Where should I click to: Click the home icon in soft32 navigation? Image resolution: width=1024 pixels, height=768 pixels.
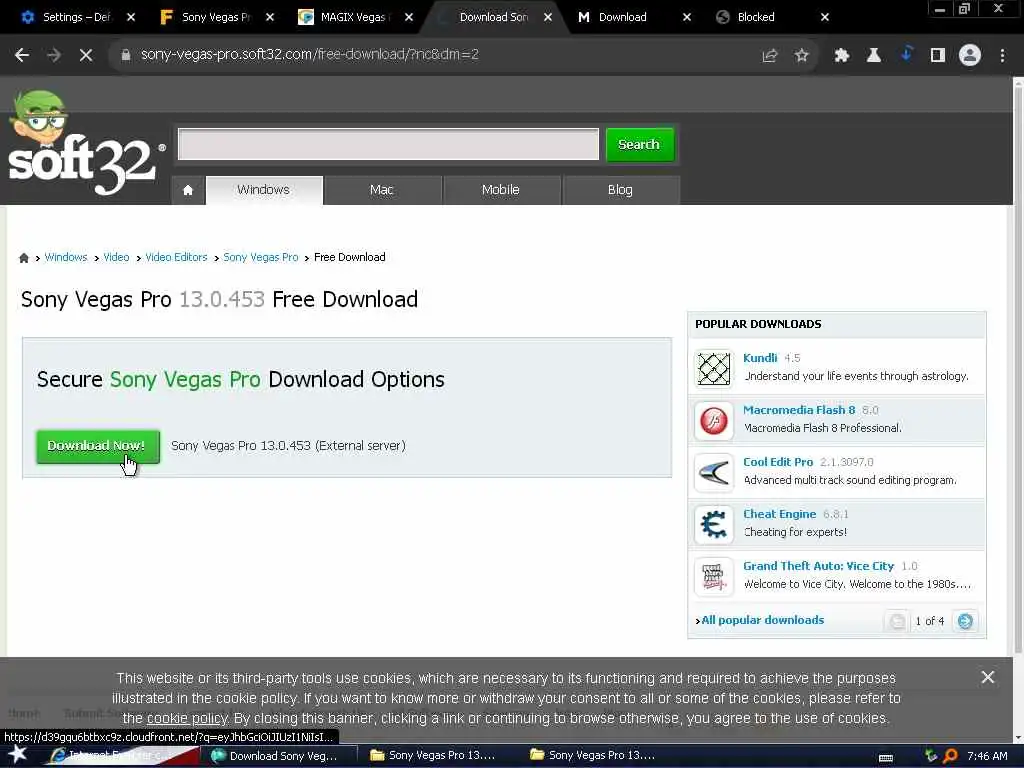(188, 190)
